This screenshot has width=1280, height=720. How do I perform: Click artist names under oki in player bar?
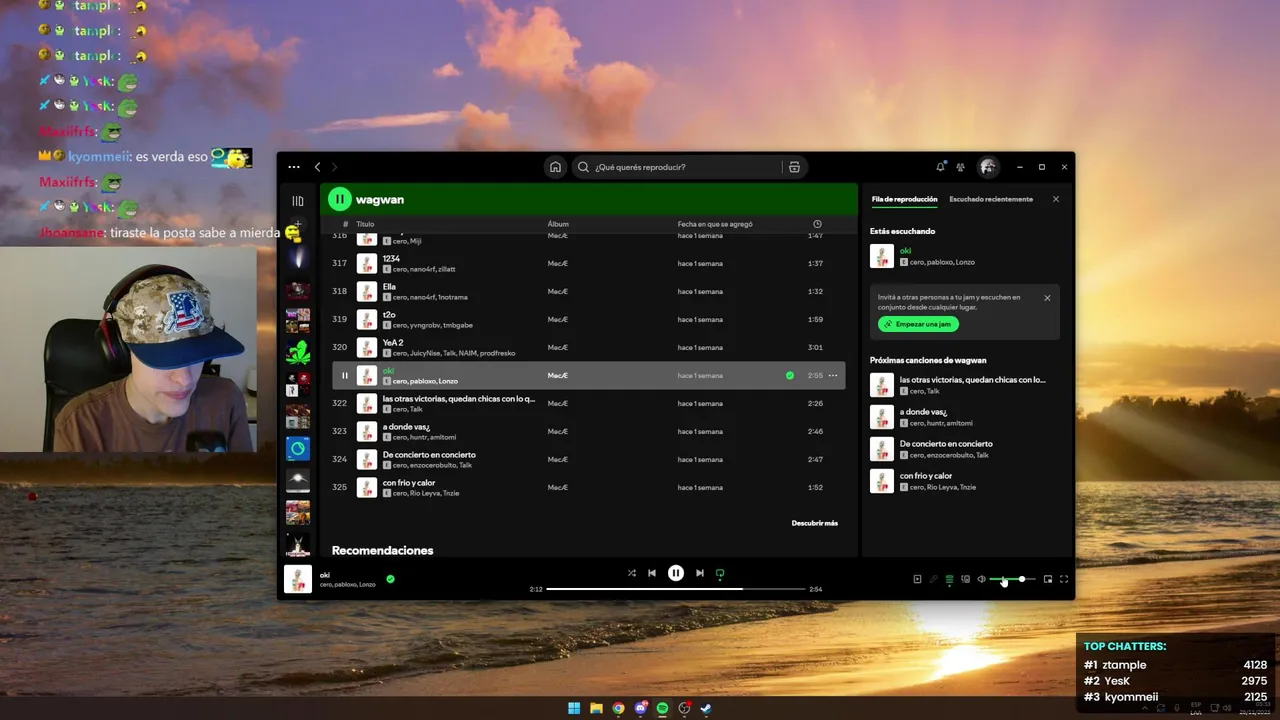(348, 584)
